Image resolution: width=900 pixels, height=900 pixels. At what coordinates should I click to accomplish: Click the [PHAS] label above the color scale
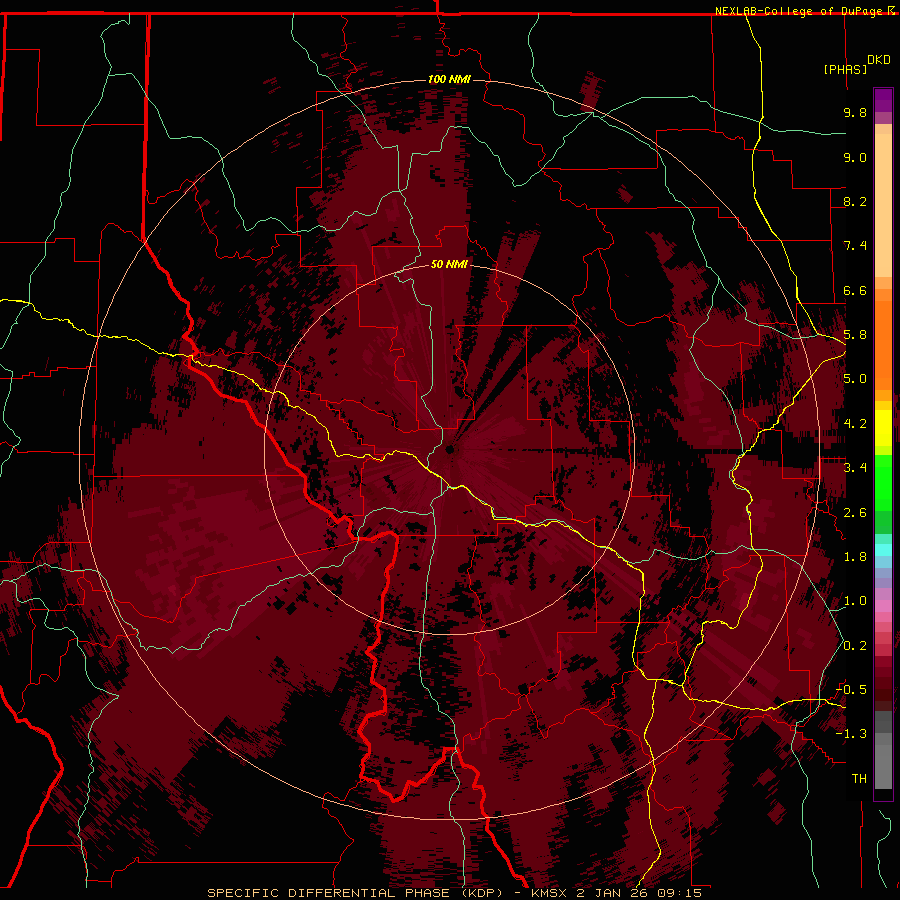pyautogui.click(x=845, y=69)
